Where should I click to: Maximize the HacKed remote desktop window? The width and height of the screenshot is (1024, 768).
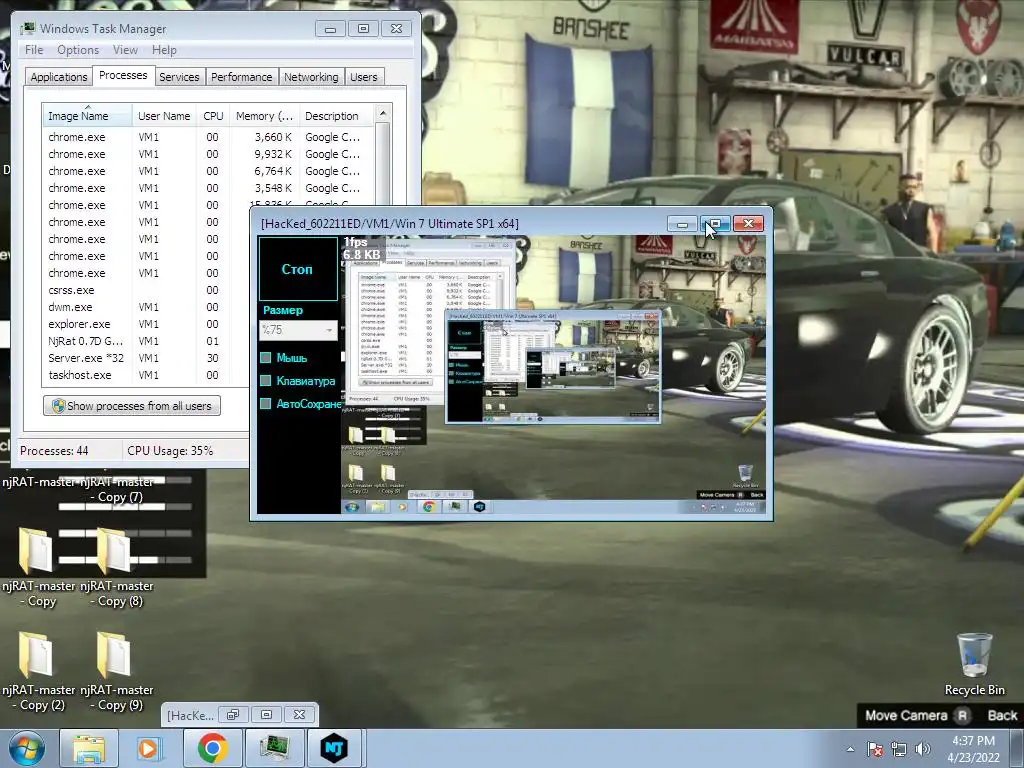(x=715, y=224)
